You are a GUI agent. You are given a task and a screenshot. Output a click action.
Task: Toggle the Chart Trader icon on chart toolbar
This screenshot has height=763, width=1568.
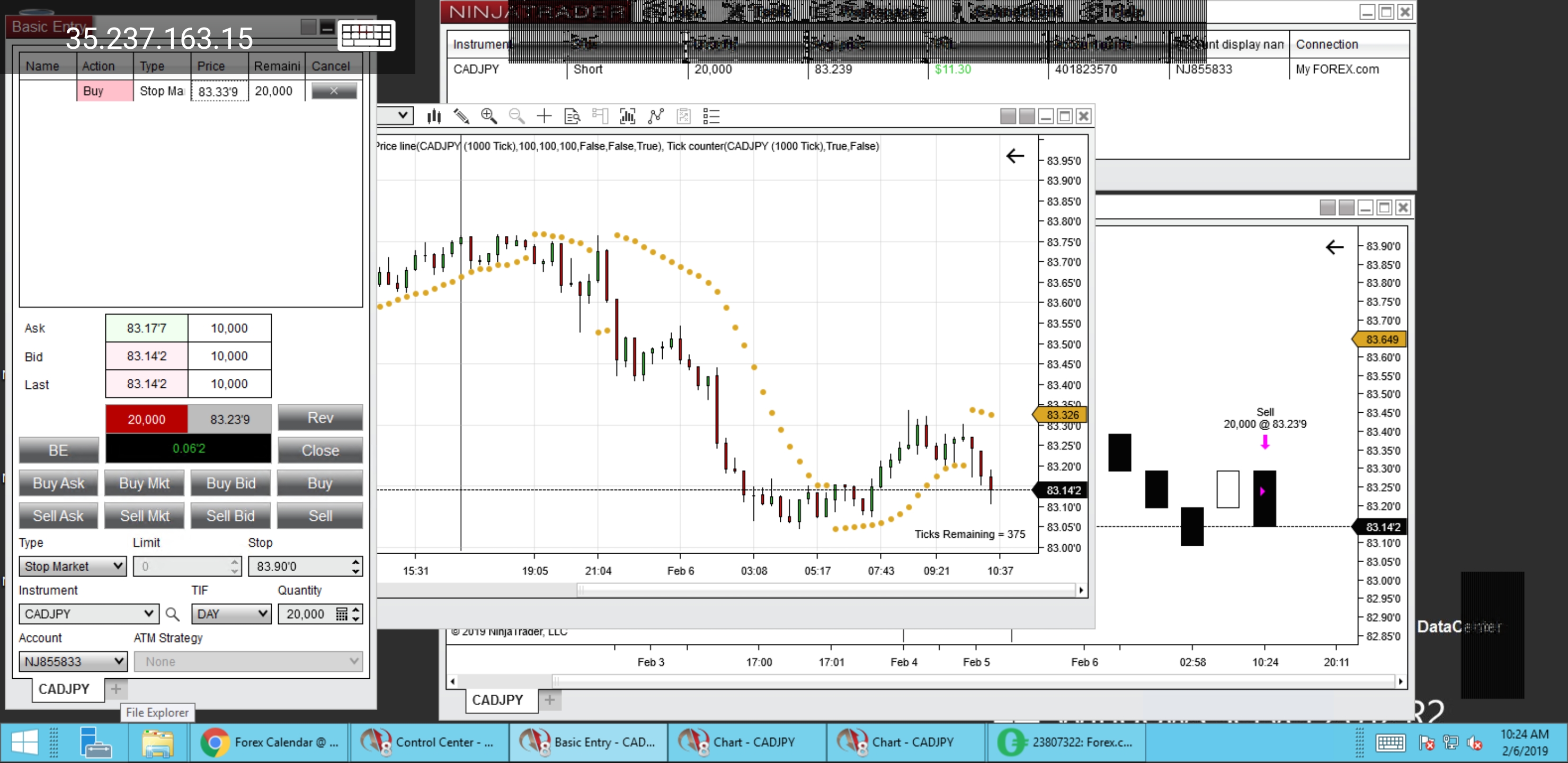[x=600, y=116]
